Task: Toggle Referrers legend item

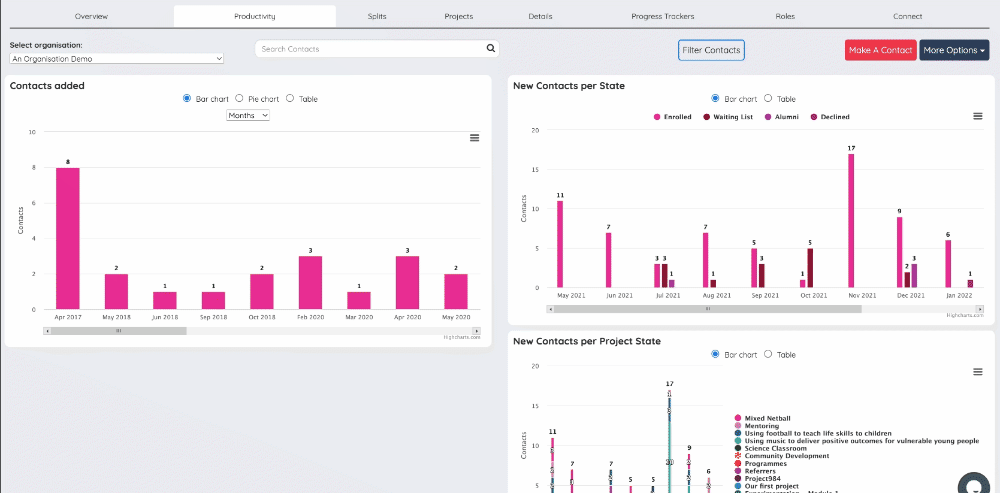Action: pyautogui.click(x=756, y=471)
